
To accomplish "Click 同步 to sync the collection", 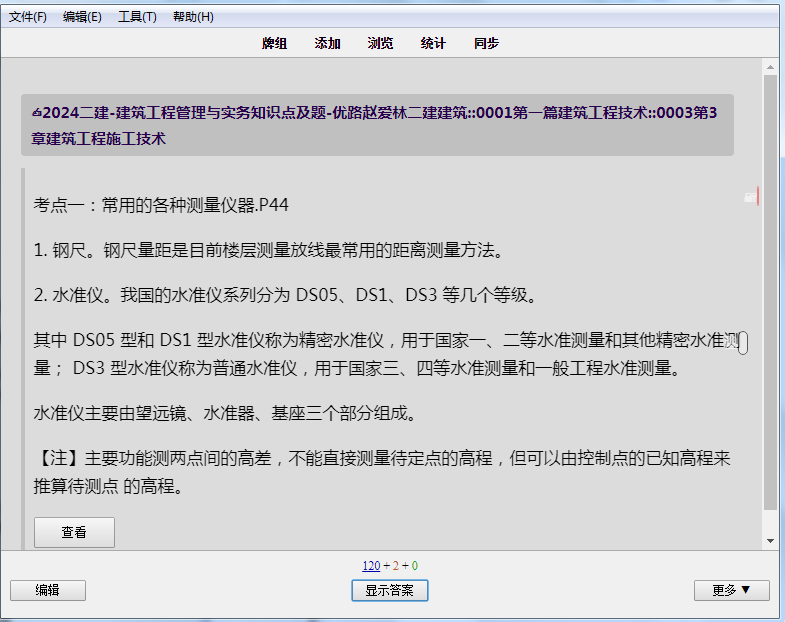I will tap(486, 44).
